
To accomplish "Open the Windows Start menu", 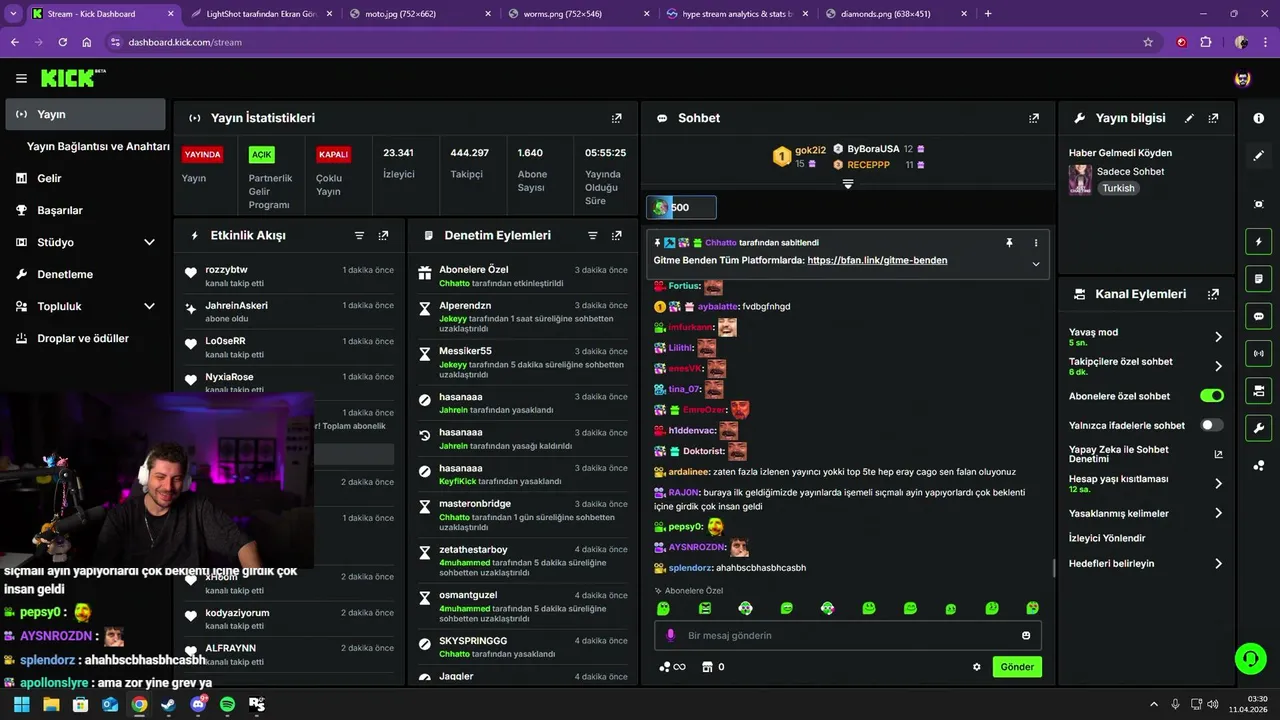I will click(22, 704).
